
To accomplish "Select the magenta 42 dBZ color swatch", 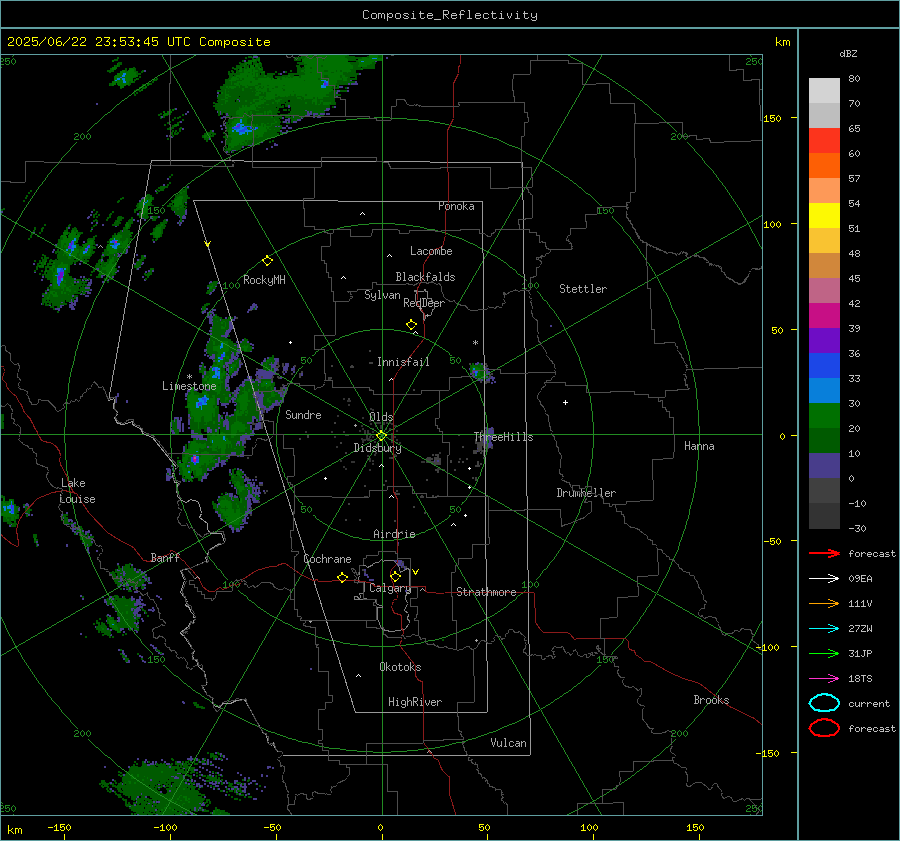I will click(x=824, y=315).
